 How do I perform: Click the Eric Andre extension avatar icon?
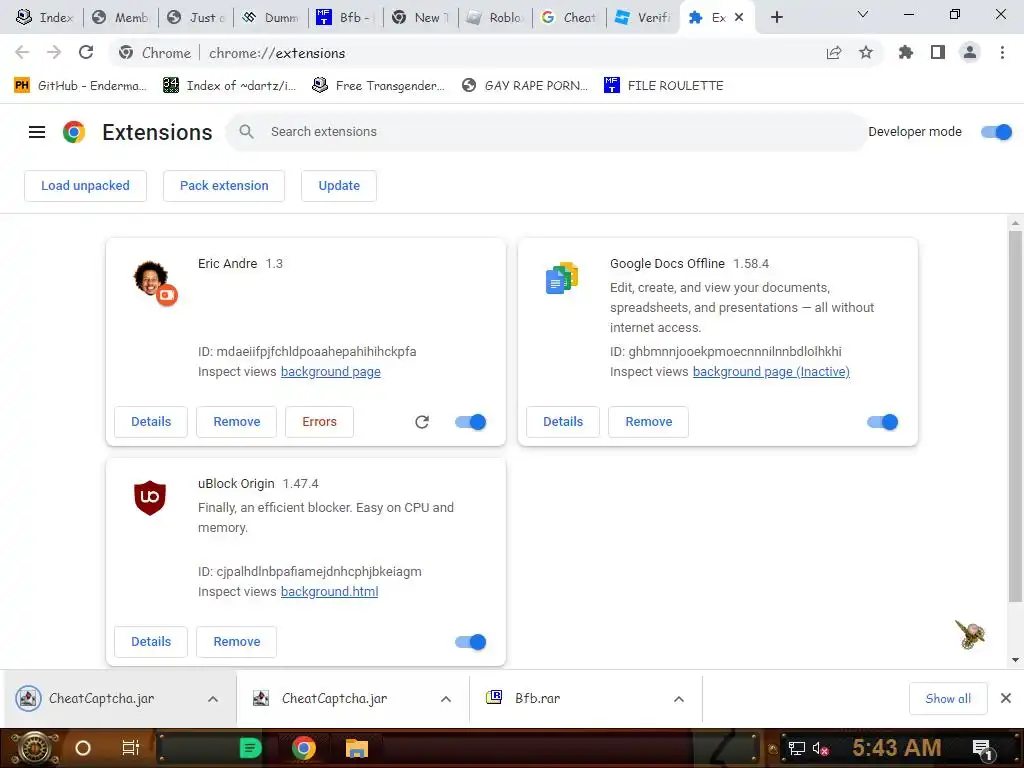click(x=155, y=282)
